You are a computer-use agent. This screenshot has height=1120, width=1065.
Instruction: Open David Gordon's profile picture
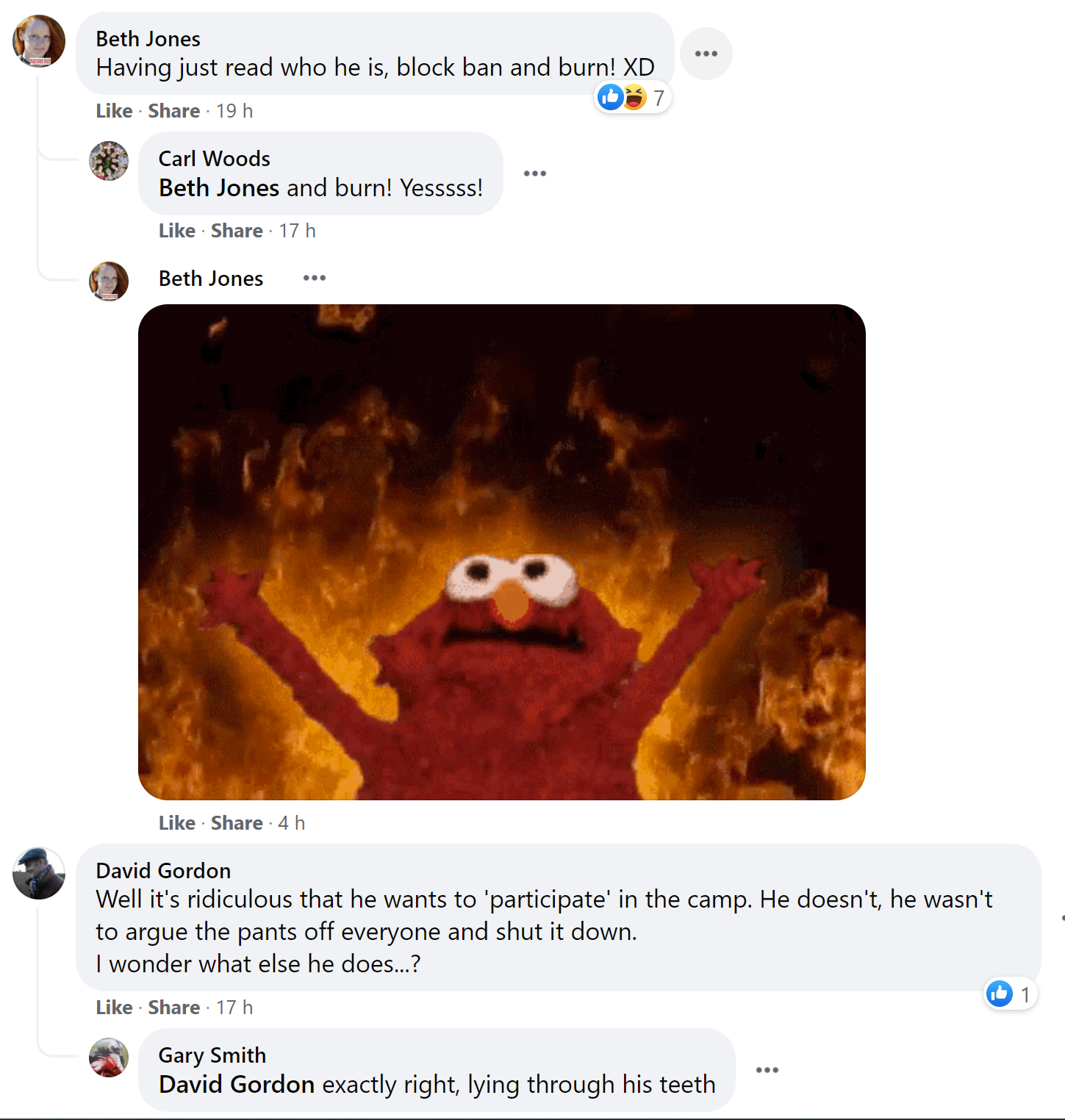click(39, 873)
